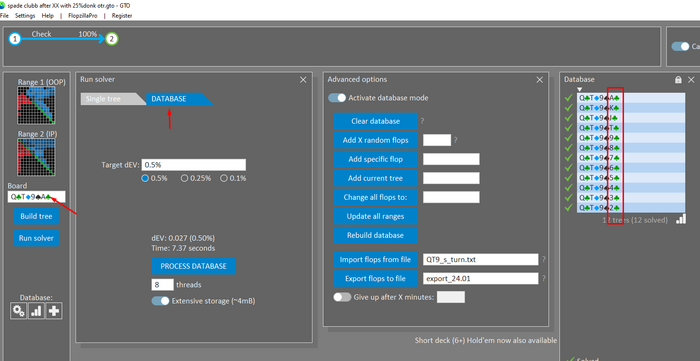Select the 0.25% target dEV radio button

pos(184,178)
